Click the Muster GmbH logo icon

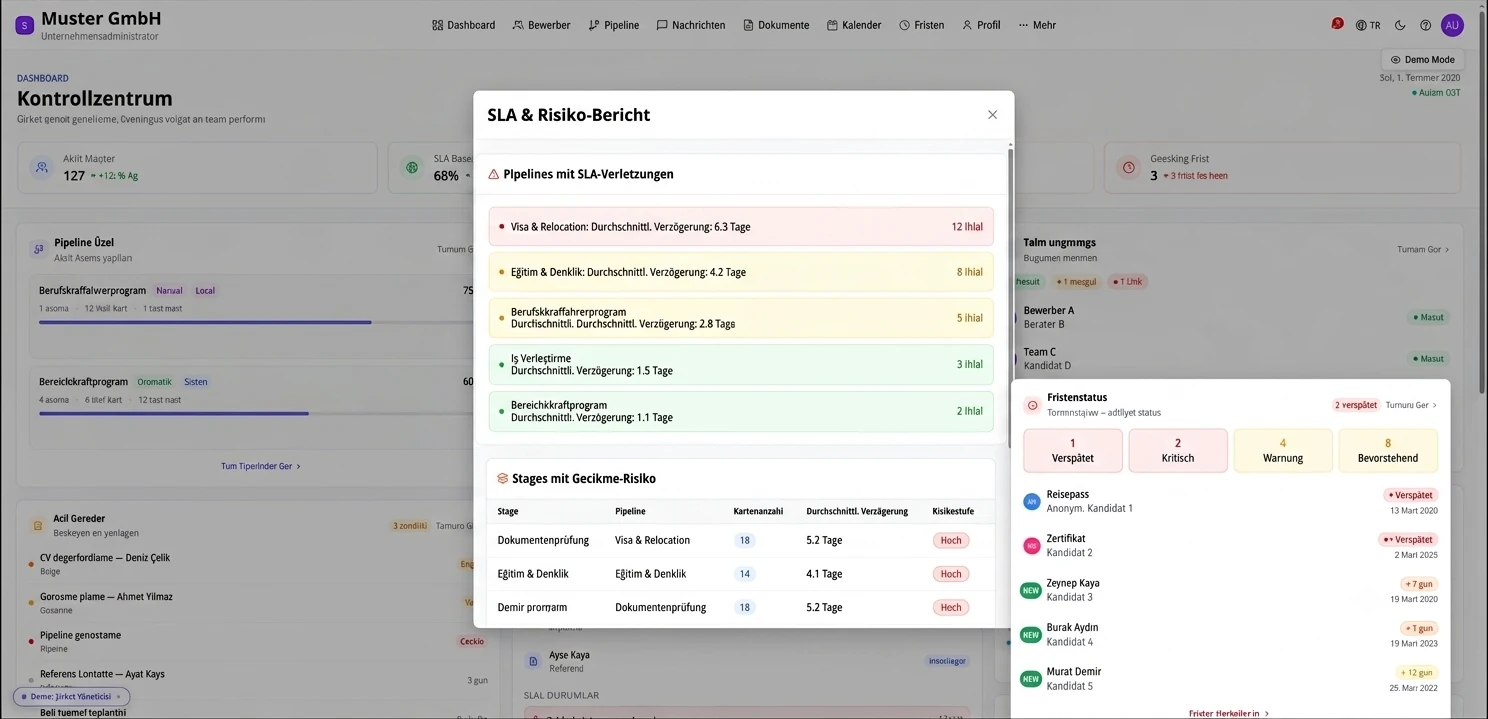(24, 25)
